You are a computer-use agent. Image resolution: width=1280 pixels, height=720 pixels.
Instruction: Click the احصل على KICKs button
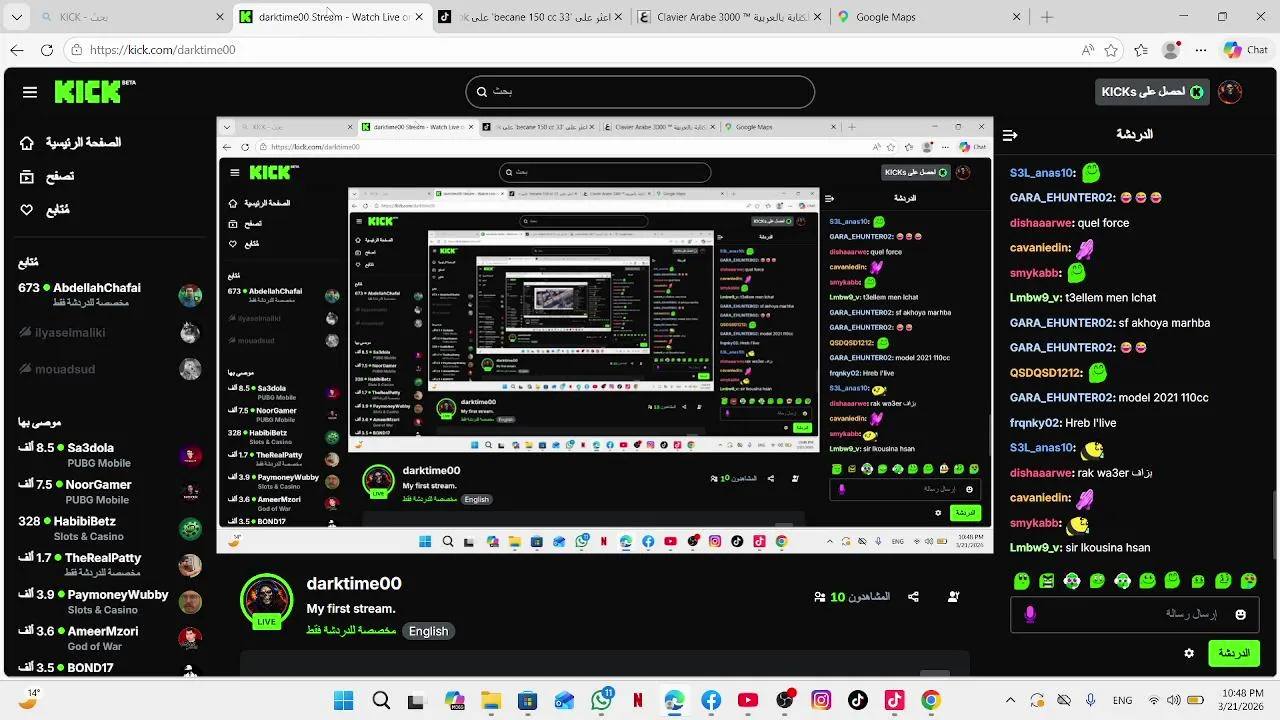(x=1152, y=92)
